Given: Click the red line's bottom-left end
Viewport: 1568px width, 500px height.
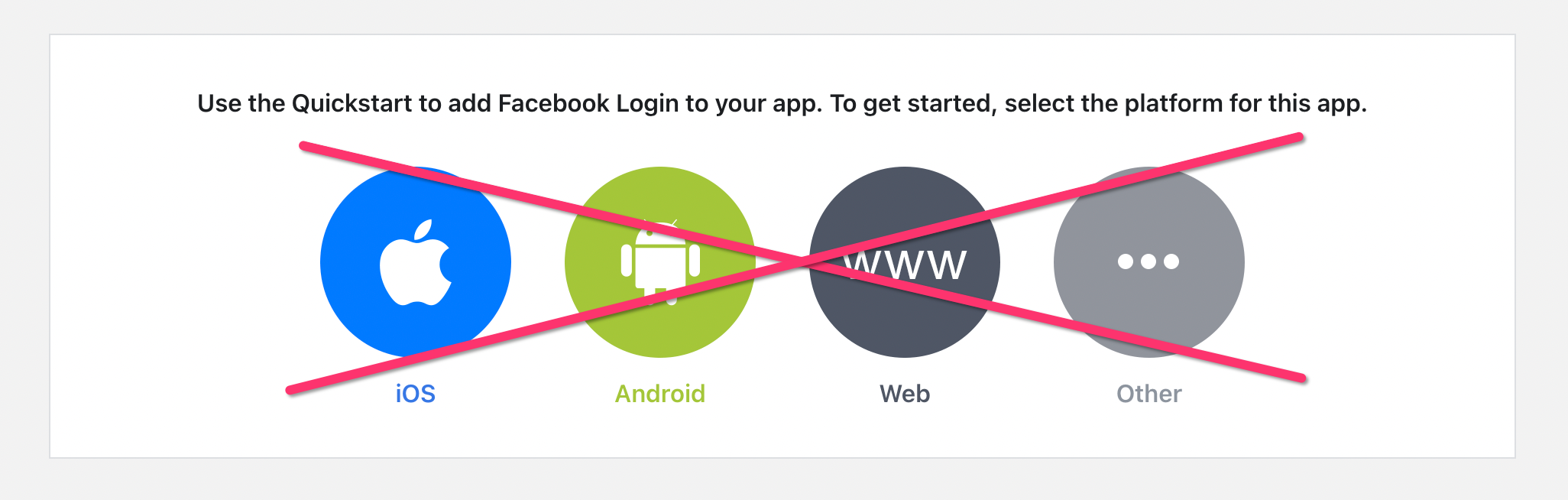Looking at the screenshot, I should pyautogui.click(x=290, y=390).
